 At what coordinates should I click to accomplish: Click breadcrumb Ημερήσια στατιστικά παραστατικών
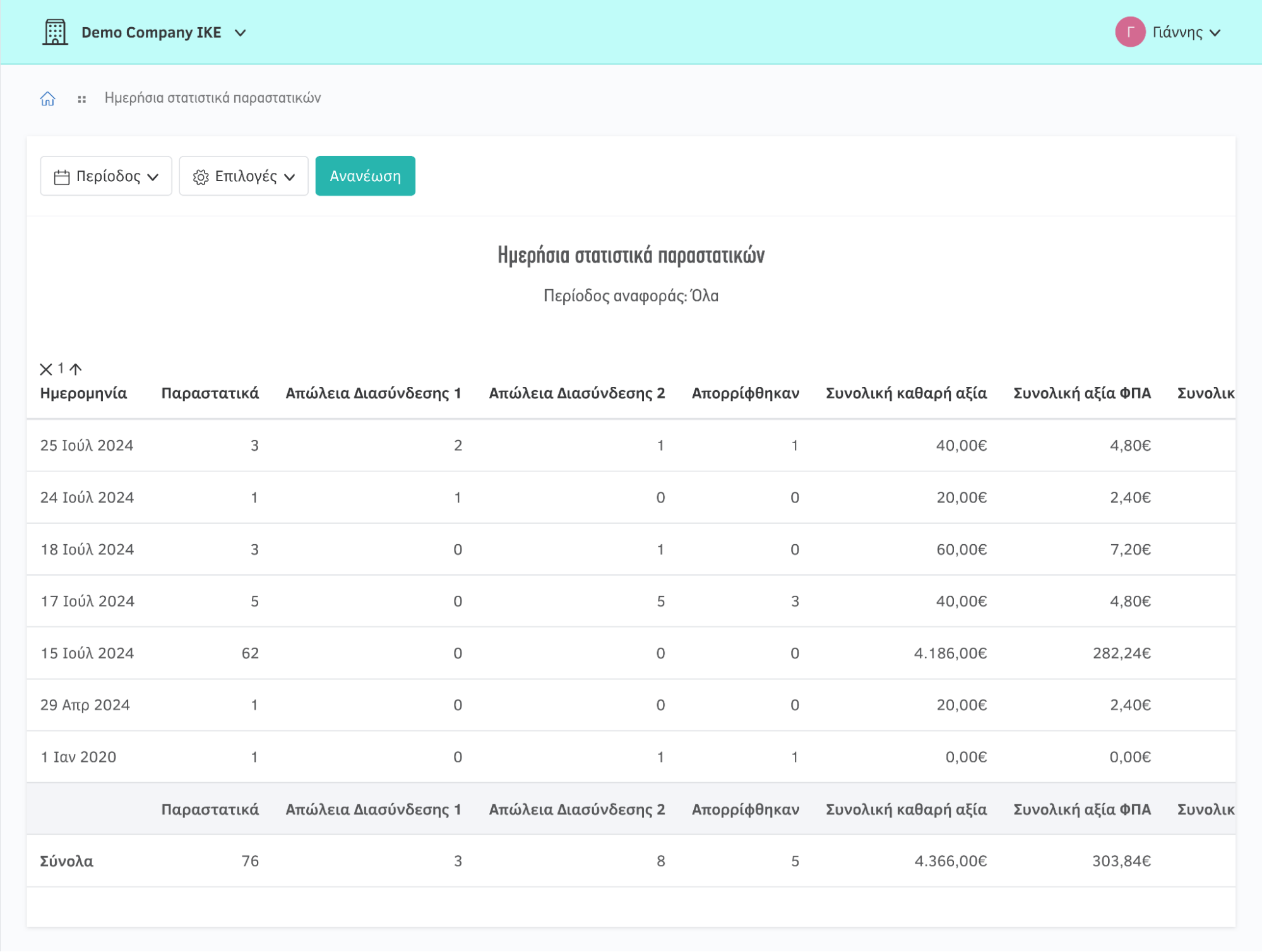tap(213, 98)
